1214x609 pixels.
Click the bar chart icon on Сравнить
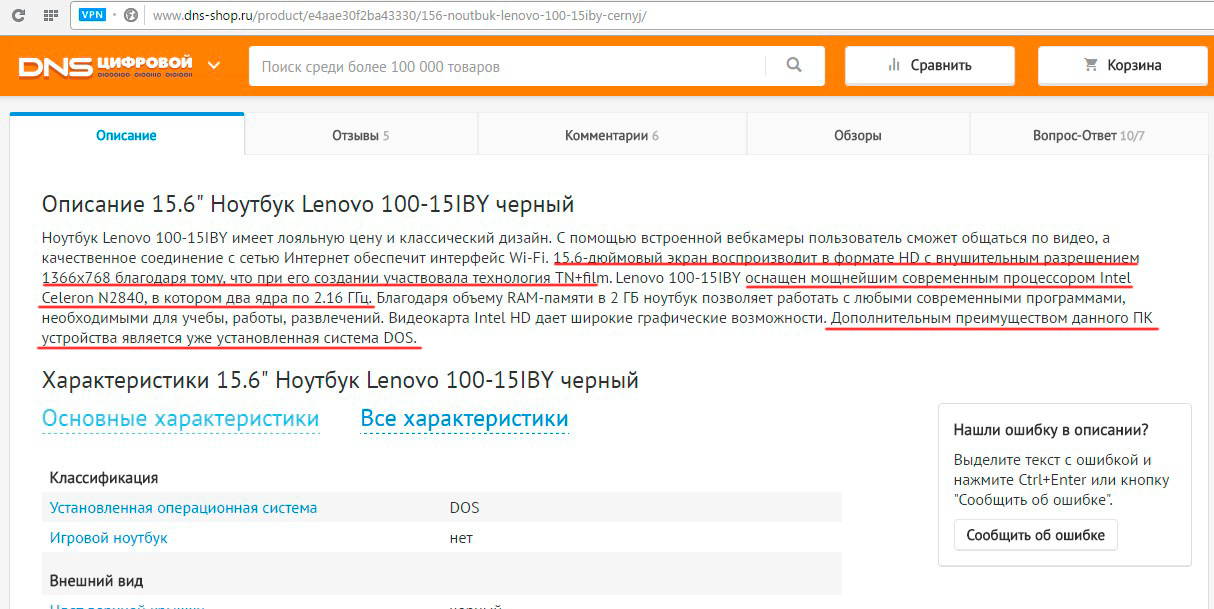click(x=894, y=66)
